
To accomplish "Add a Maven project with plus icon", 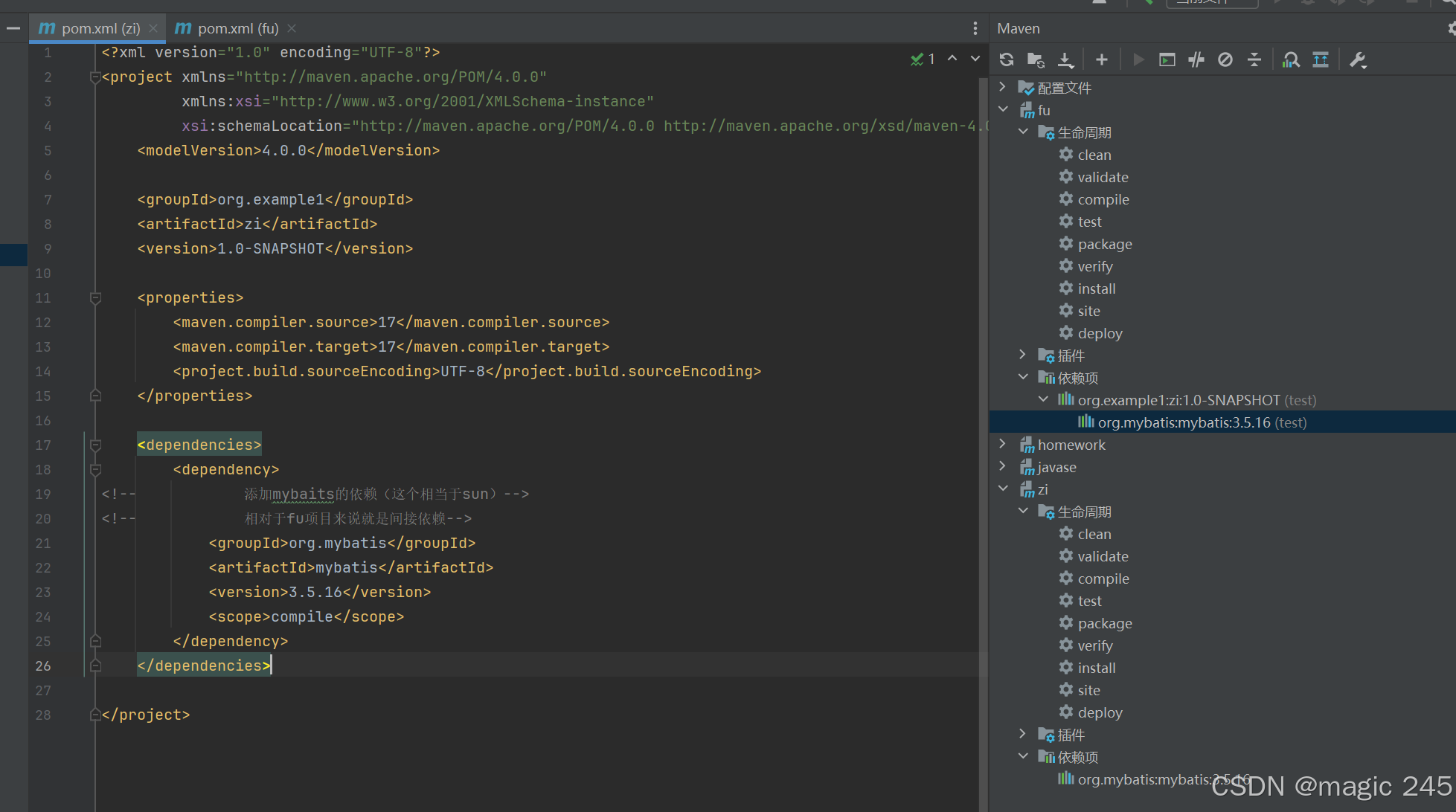I will pyautogui.click(x=1102, y=60).
